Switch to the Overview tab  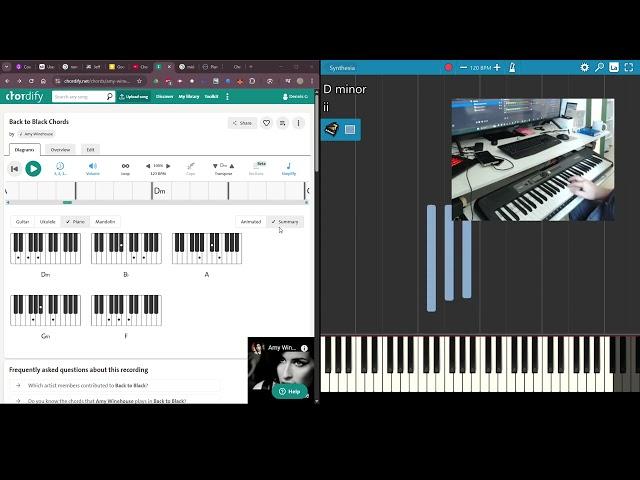(x=60, y=150)
